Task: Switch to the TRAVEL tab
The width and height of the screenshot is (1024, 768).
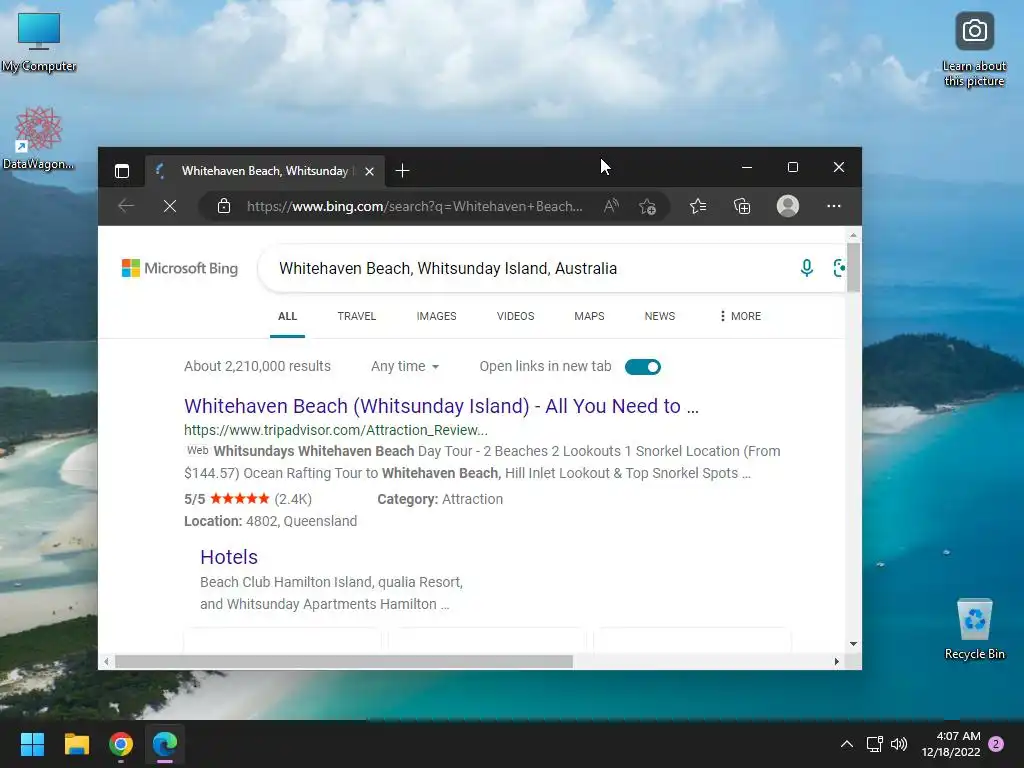Action: tap(357, 316)
